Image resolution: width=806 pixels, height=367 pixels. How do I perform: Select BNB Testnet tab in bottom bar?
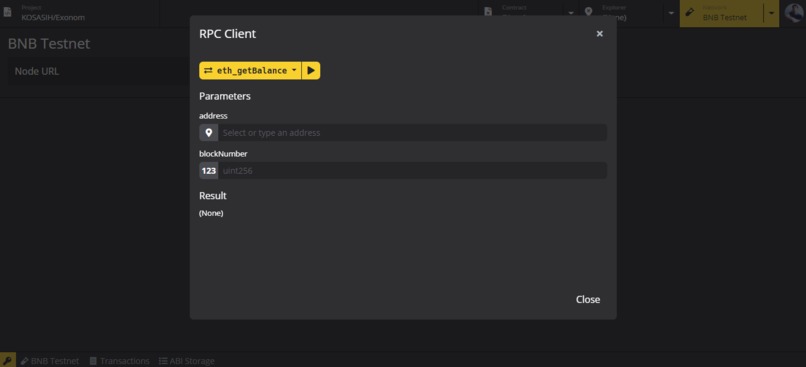click(x=49, y=361)
